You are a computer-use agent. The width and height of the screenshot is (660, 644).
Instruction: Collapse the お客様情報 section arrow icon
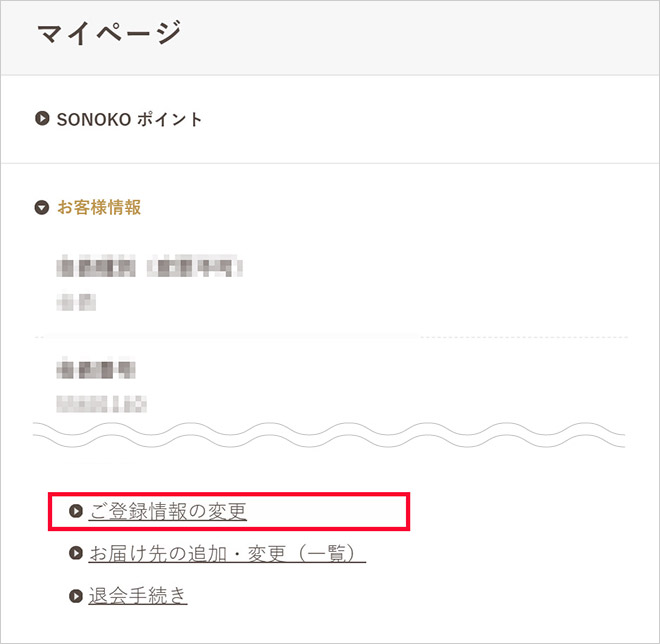click(42, 208)
